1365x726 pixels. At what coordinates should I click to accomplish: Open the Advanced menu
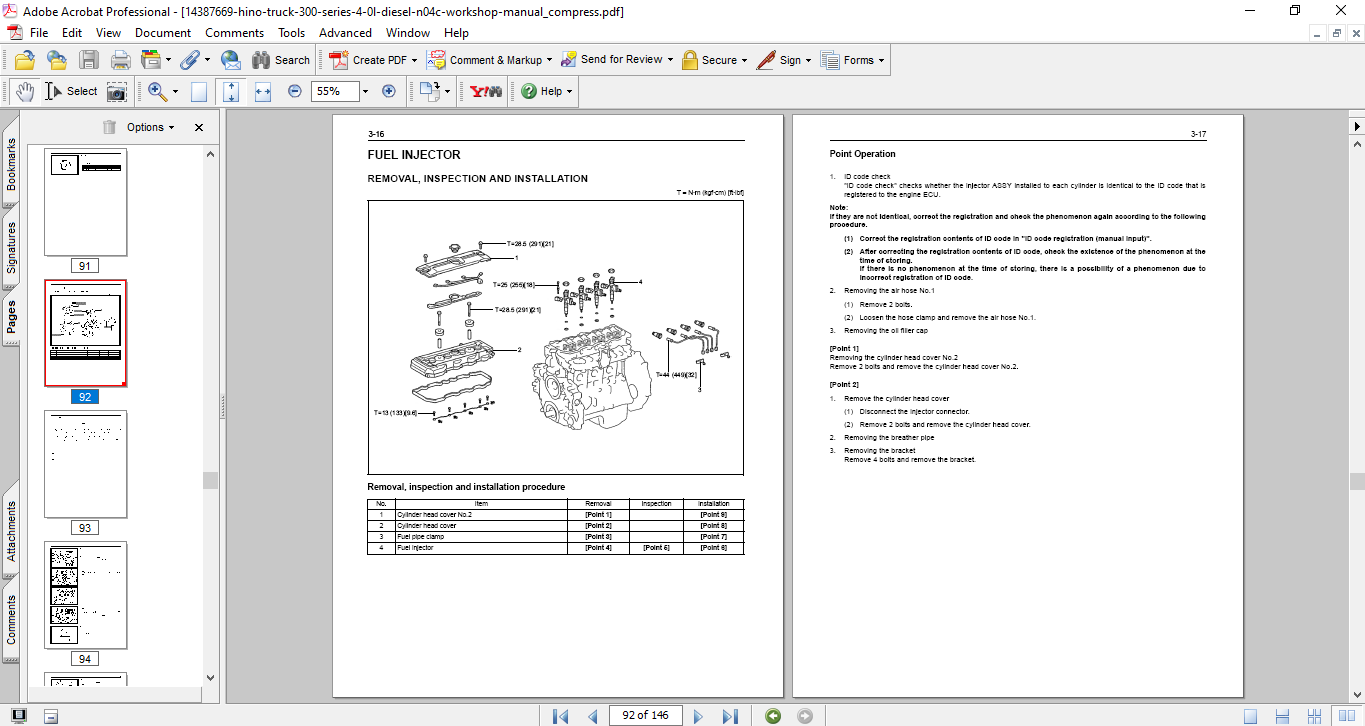click(345, 33)
